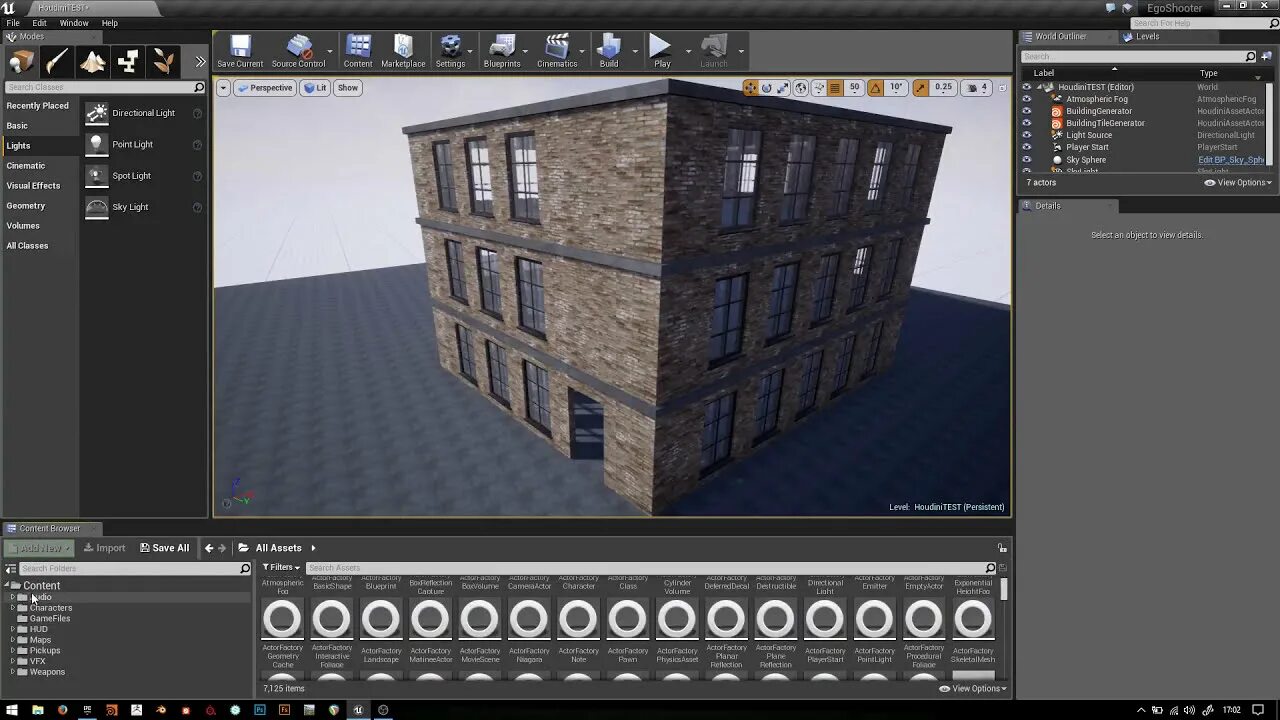This screenshot has width=1280, height=720.
Task: Select the Foliage mode icon
Action: coord(164,62)
